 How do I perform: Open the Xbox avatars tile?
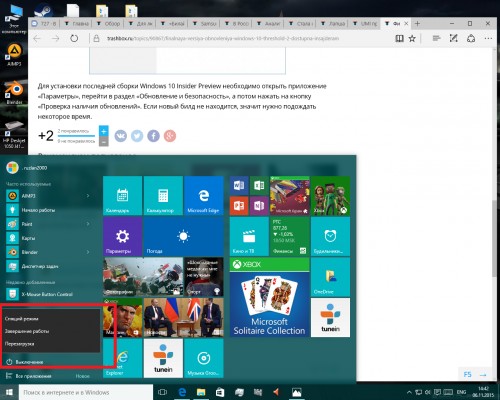click(330, 196)
